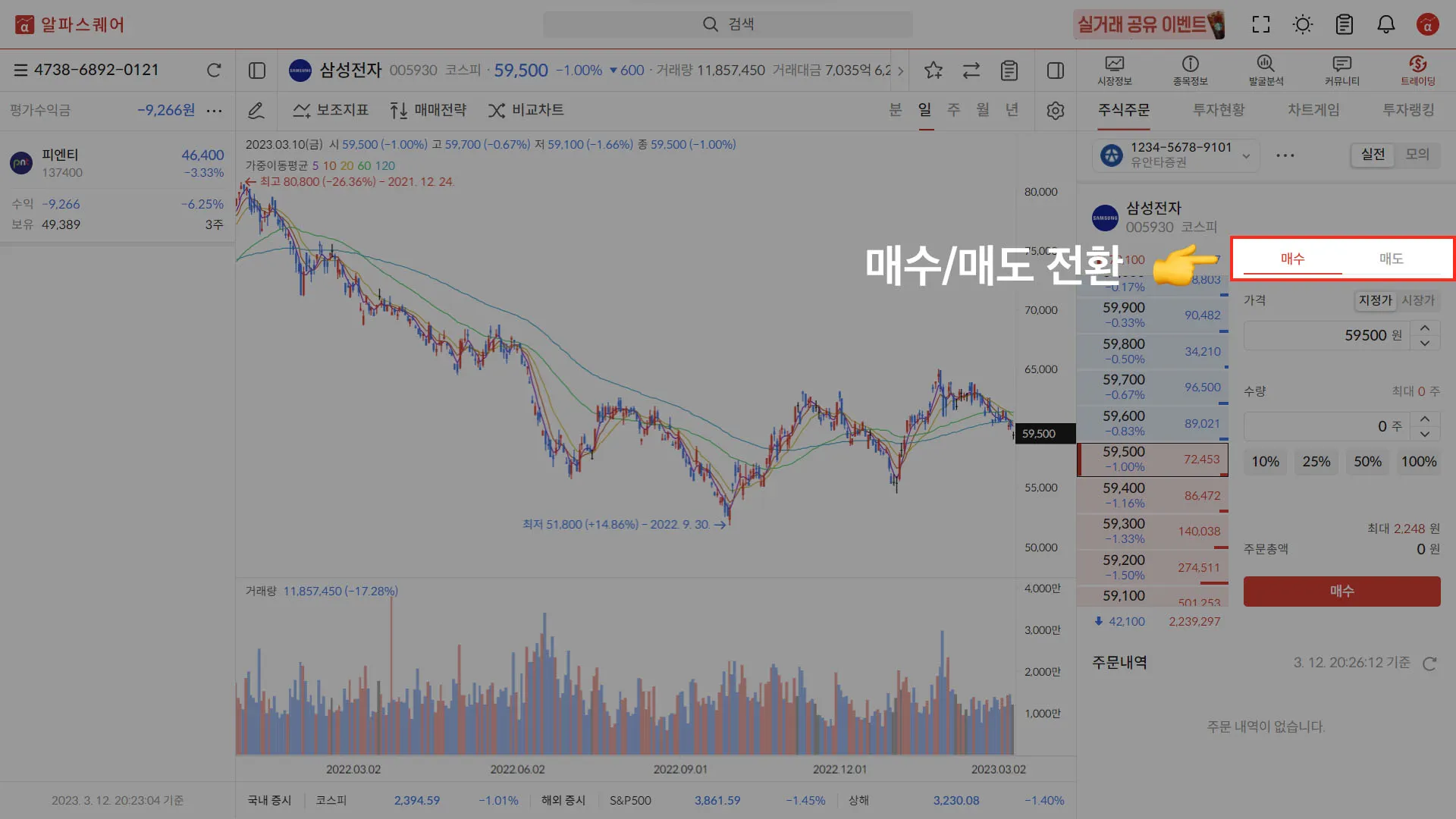Switch to the 모의 trading mode
The image size is (1456, 819).
(1417, 155)
